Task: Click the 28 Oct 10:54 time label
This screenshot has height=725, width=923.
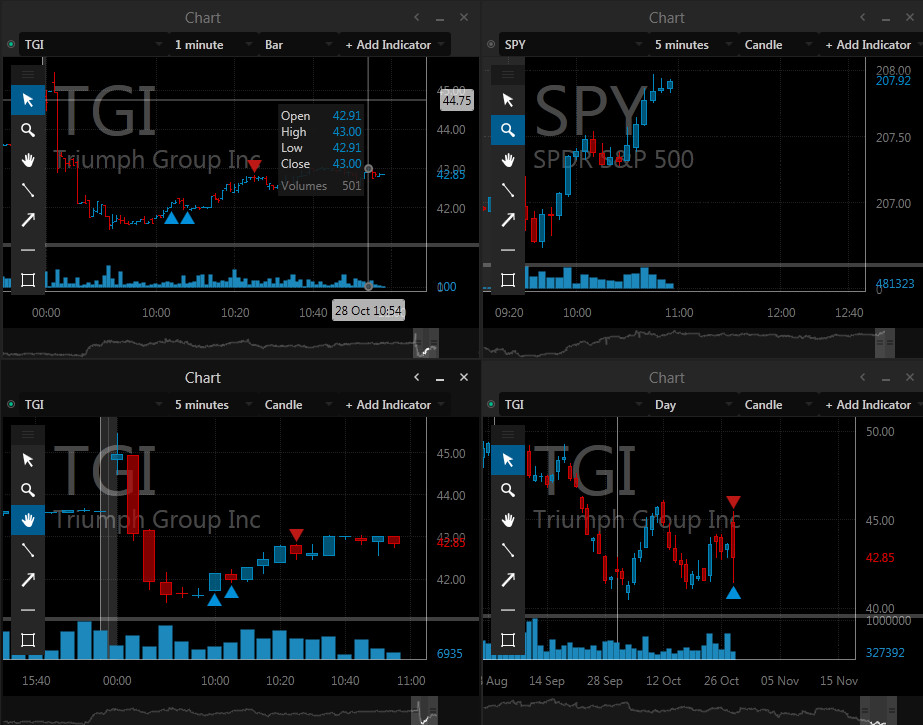Action: click(x=368, y=311)
